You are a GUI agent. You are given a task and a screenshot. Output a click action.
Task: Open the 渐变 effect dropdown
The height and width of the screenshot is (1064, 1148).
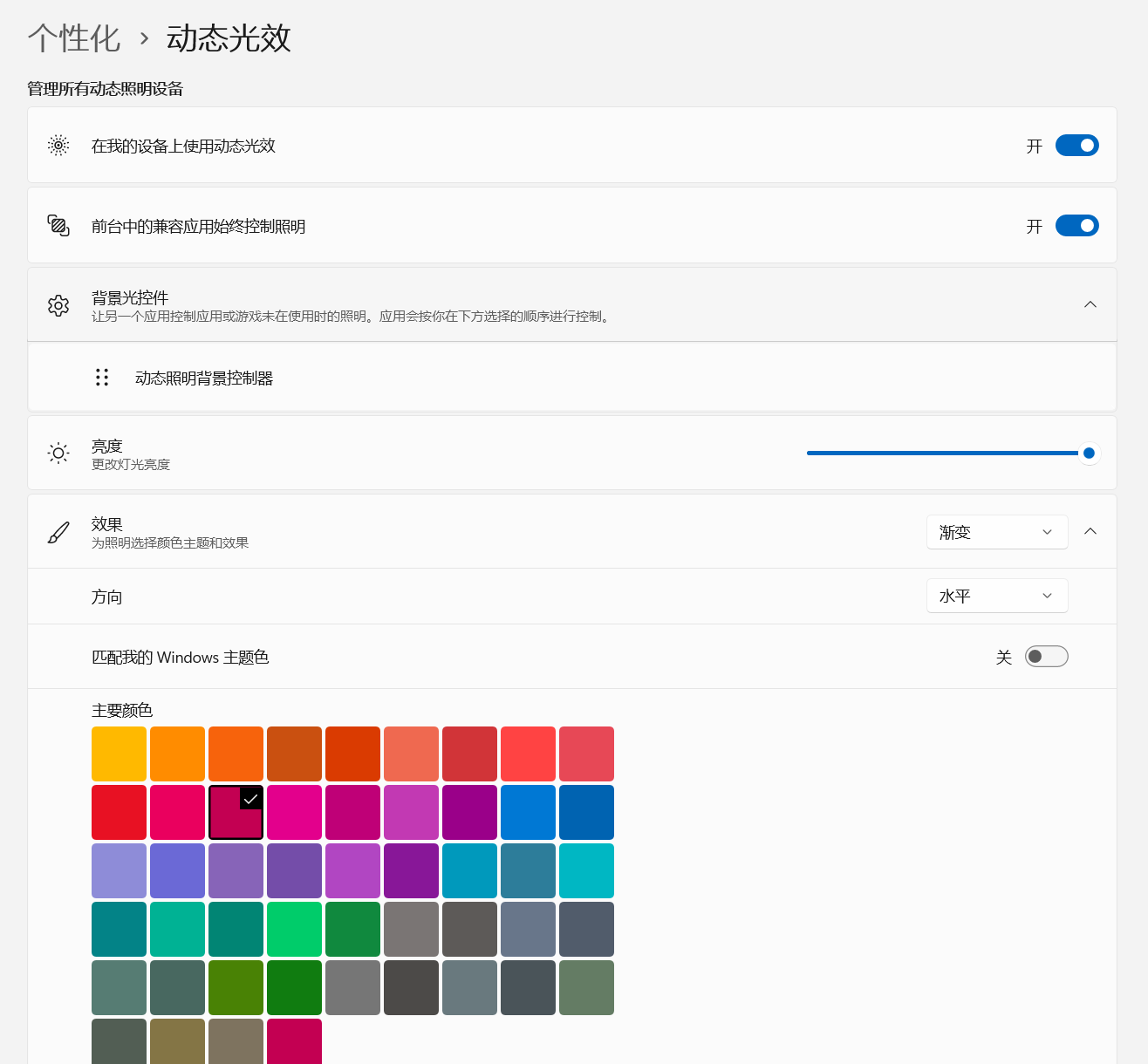tap(997, 532)
